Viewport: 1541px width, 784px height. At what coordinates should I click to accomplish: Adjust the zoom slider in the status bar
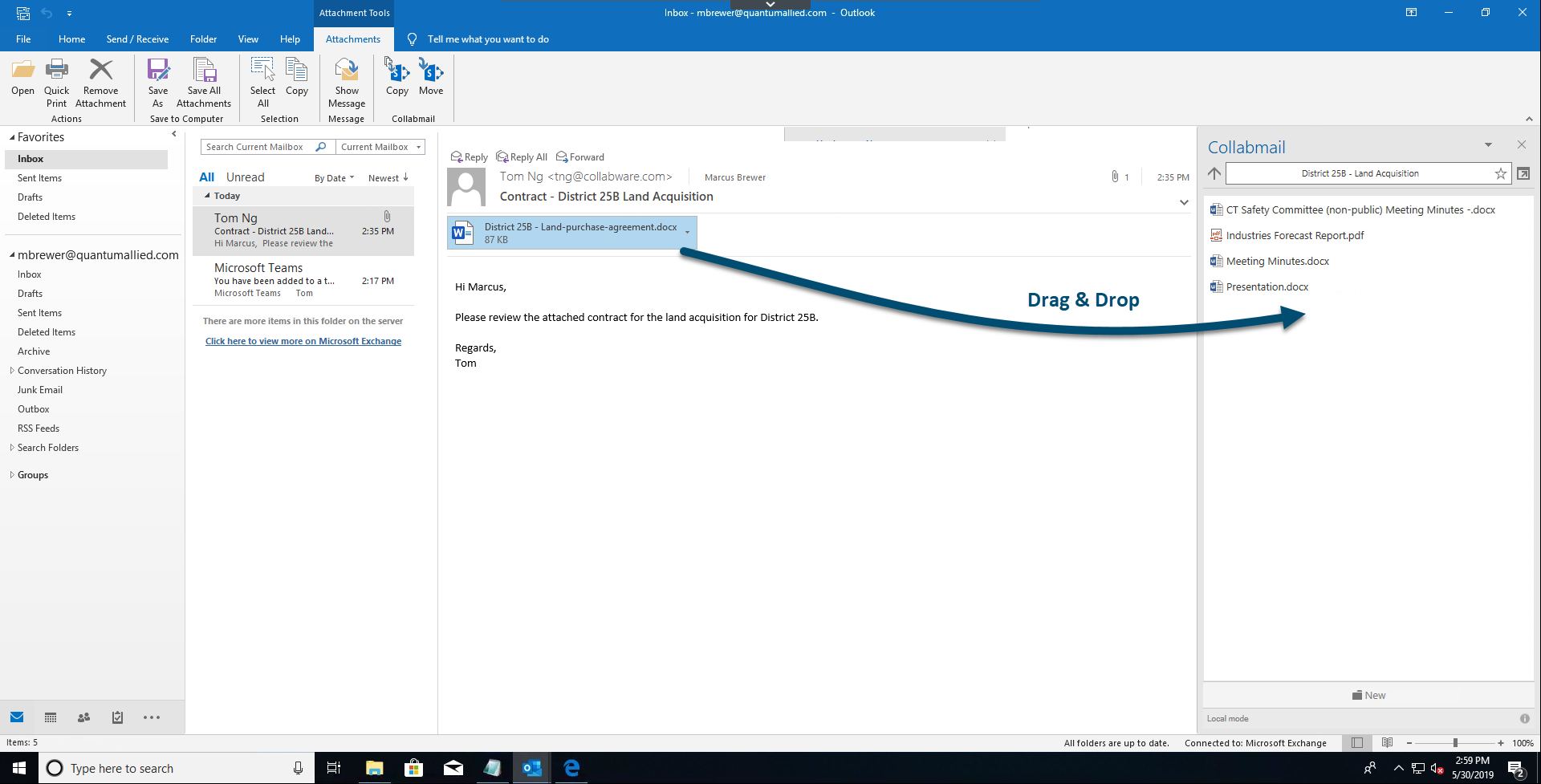tap(1454, 743)
